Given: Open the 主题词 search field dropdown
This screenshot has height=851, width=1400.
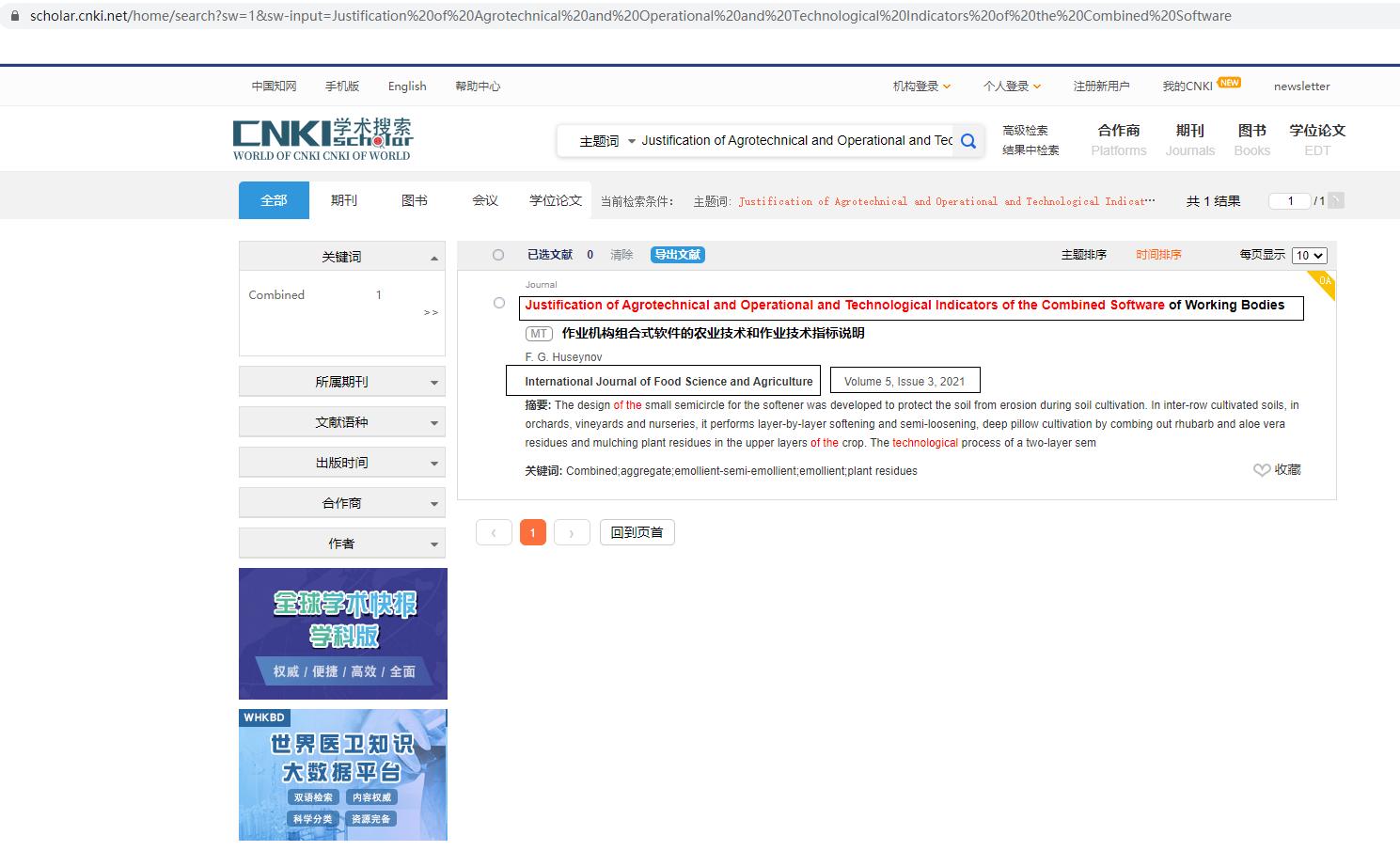Looking at the screenshot, I should click(x=607, y=141).
